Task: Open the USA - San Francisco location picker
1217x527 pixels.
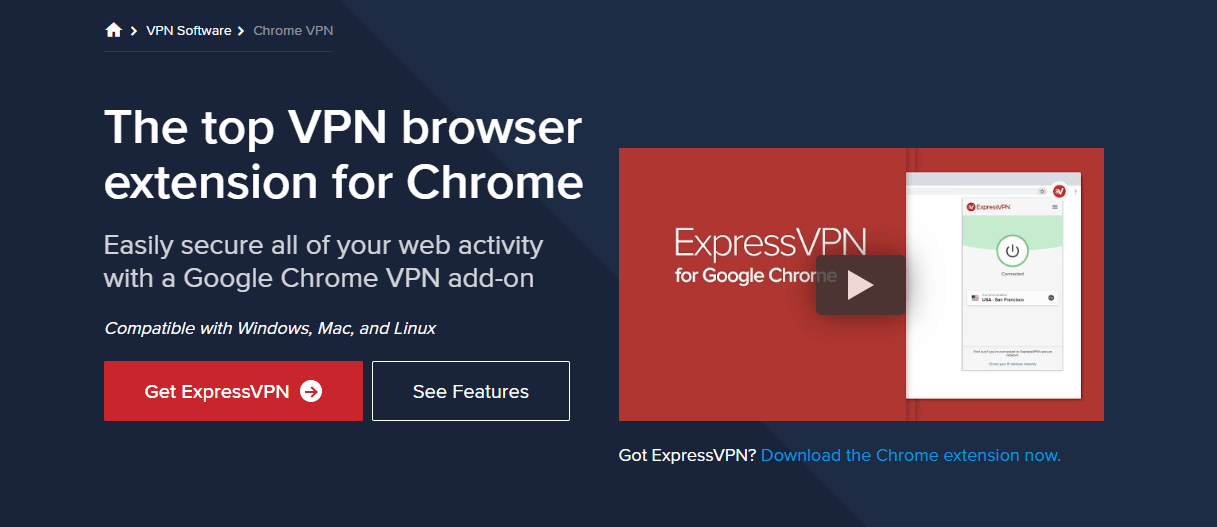Action: point(1012,298)
